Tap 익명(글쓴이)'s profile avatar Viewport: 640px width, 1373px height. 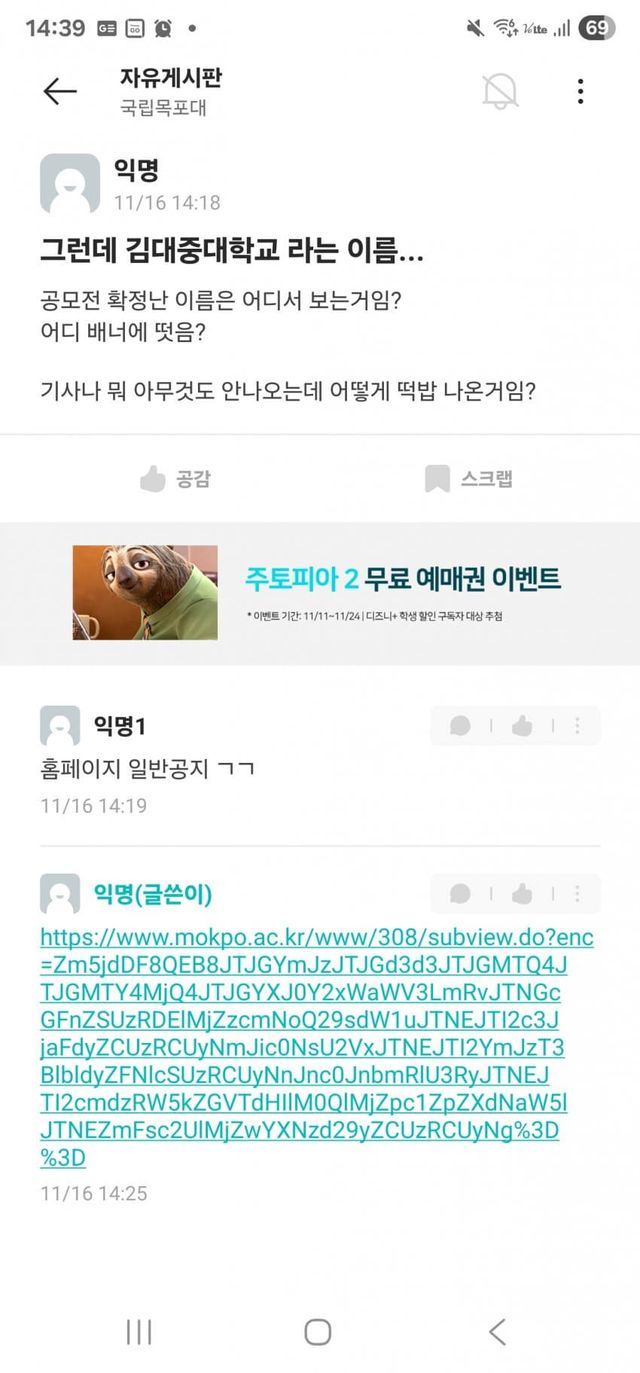60,894
